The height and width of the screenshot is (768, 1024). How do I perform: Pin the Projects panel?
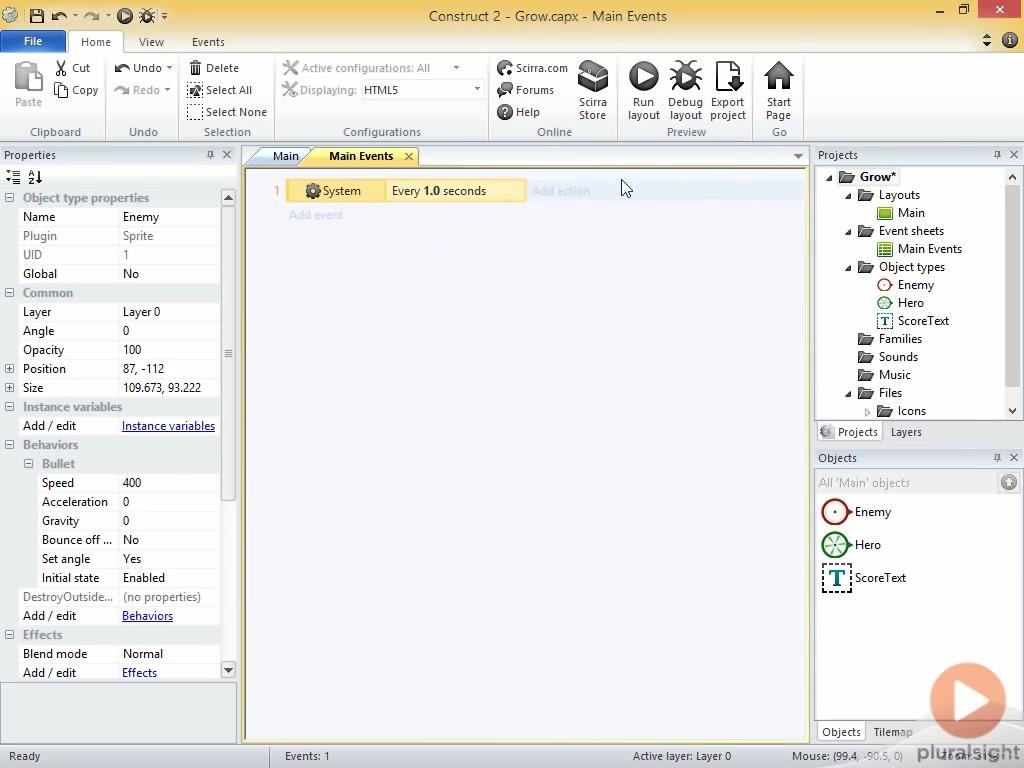[x=997, y=155]
